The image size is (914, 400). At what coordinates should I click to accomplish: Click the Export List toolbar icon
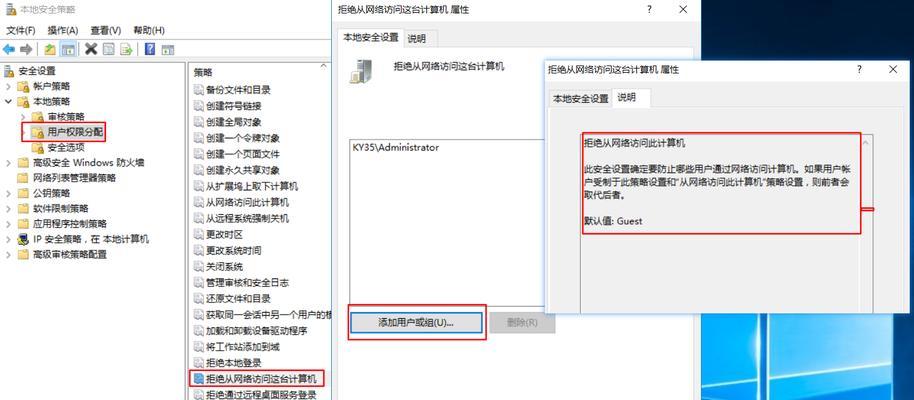[x=126, y=49]
